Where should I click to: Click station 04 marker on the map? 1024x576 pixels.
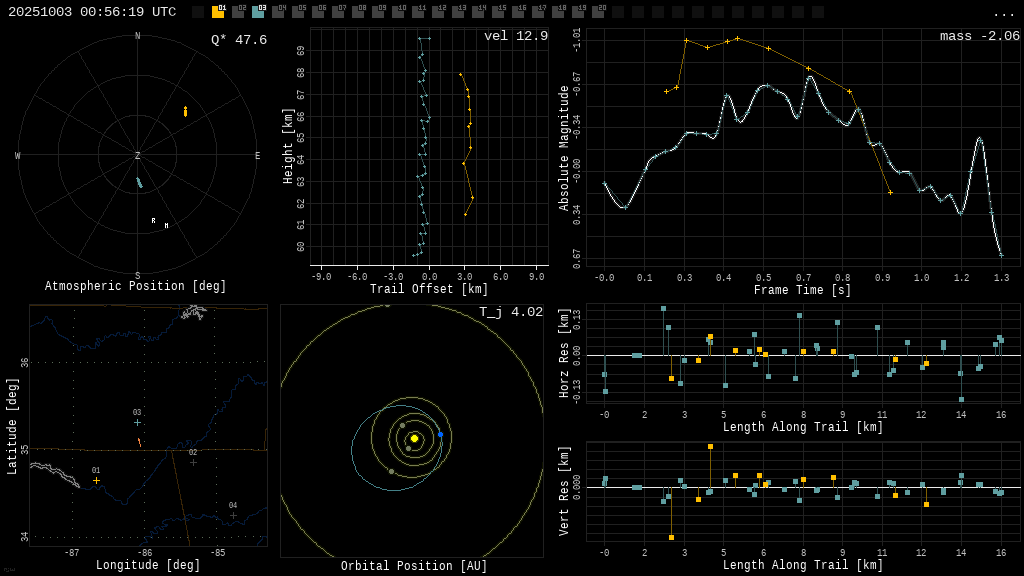pyautogui.click(x=233, y=516)
